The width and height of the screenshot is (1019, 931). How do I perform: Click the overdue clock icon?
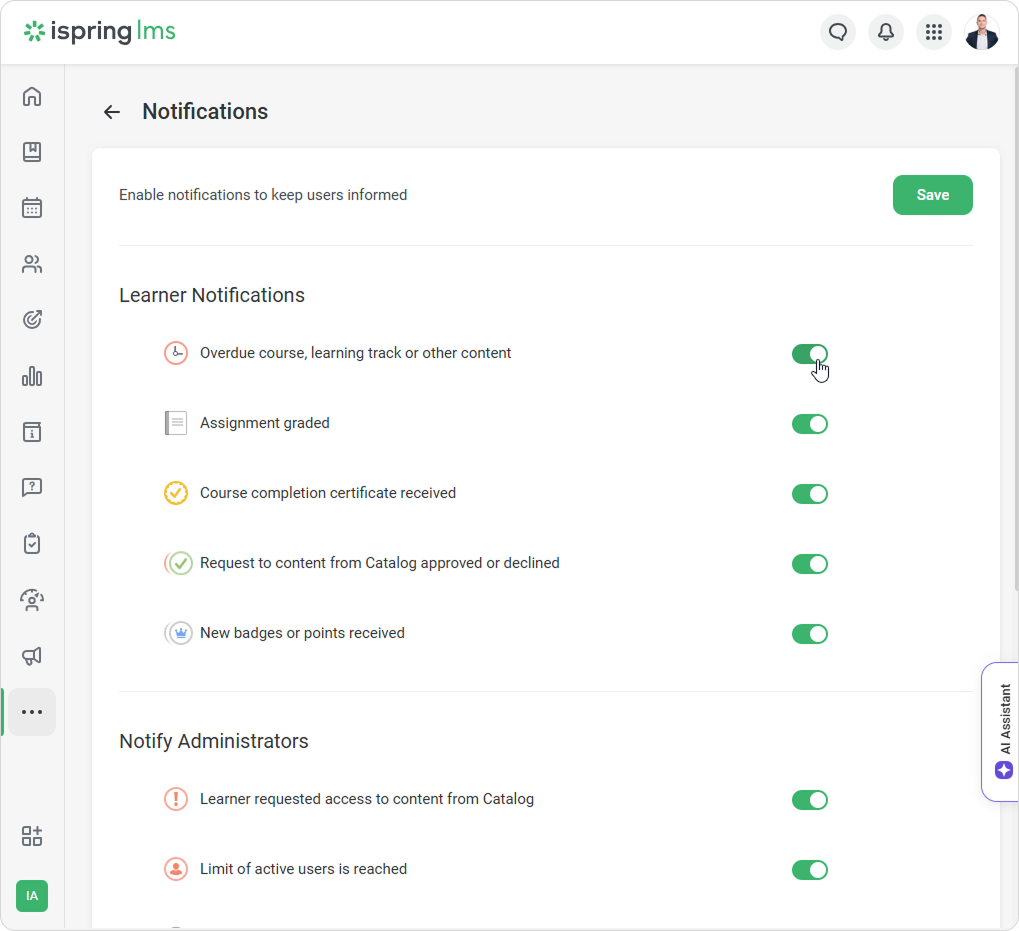(x=176, y=353)
